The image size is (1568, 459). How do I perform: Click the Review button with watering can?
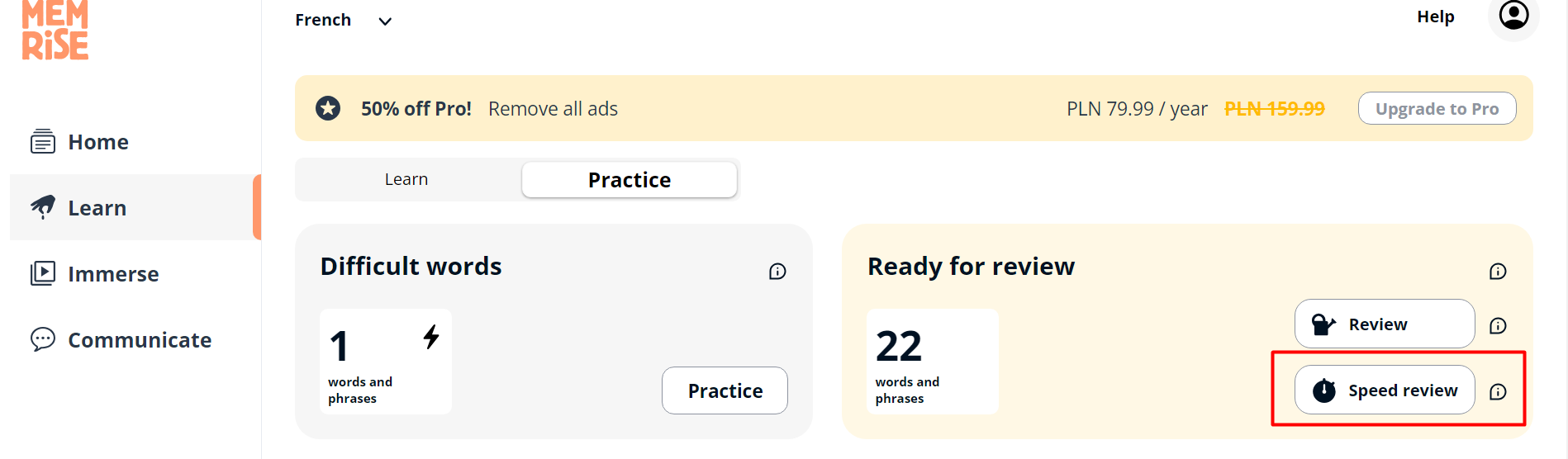(1385, 324)
